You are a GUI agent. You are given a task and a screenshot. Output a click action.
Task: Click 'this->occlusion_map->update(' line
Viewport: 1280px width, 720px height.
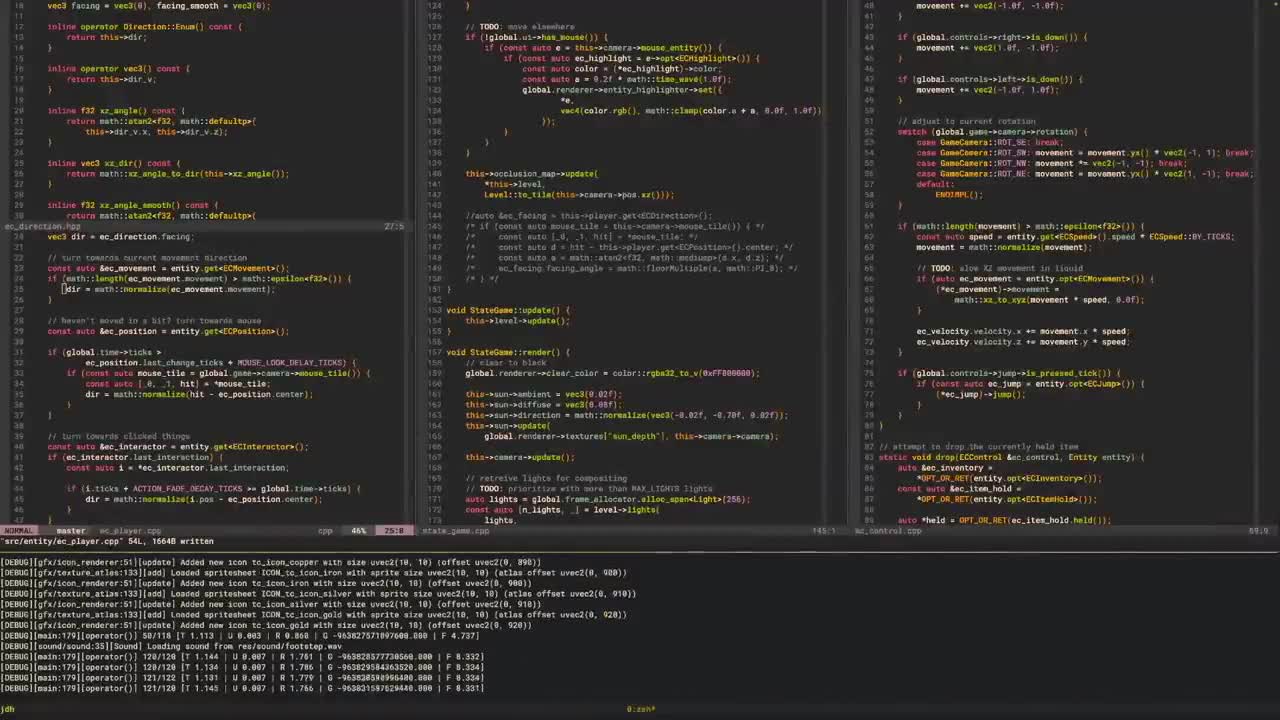(x=531, y=174)
